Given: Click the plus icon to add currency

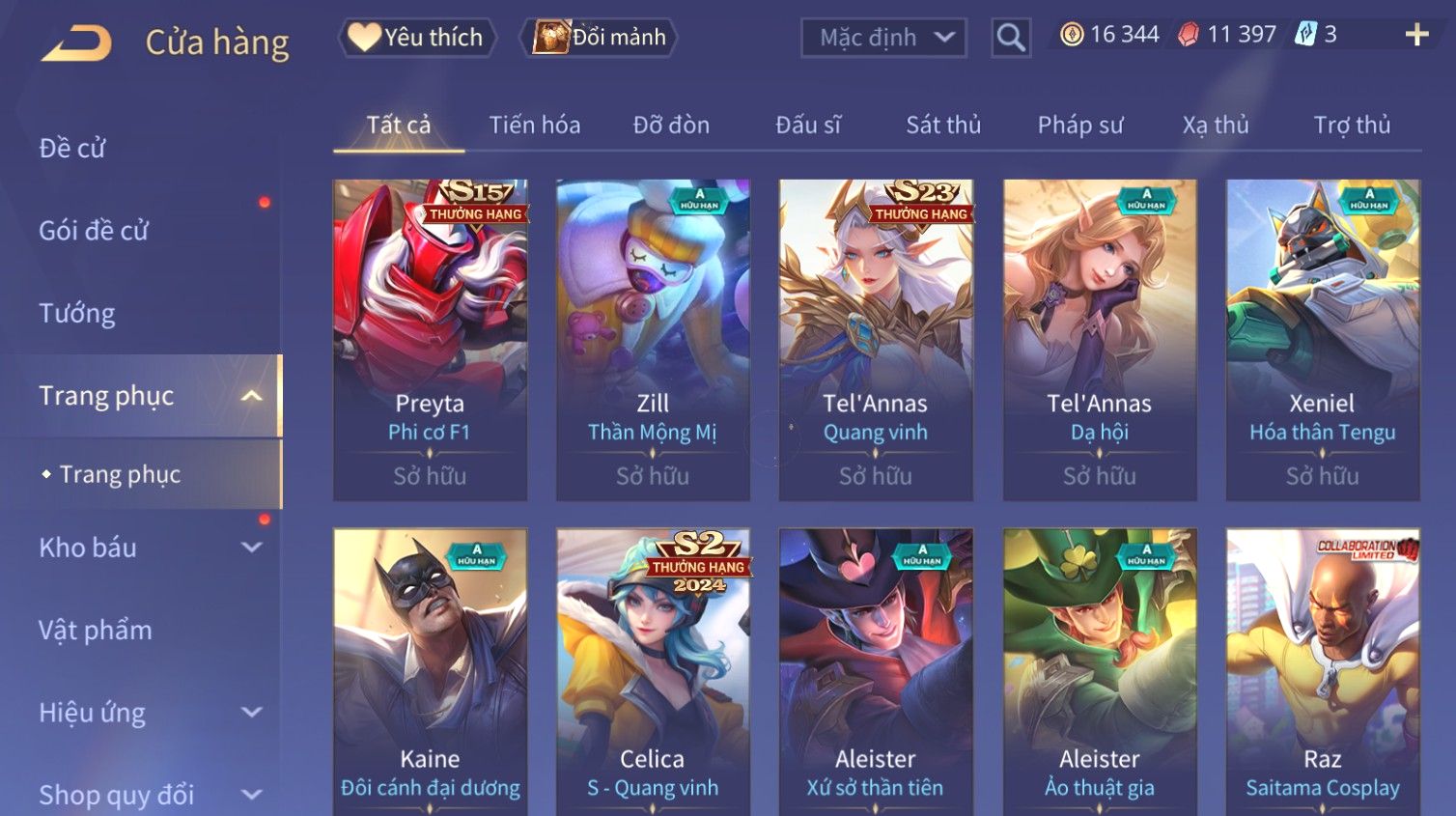Looking at the screenshot, I should pos(1416,36).
